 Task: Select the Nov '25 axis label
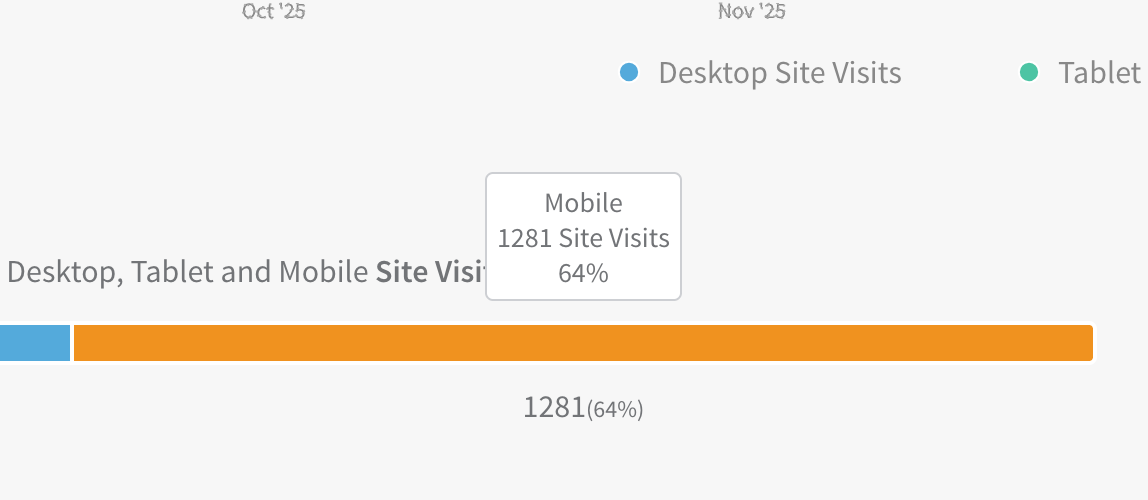[x=752, y=12]
